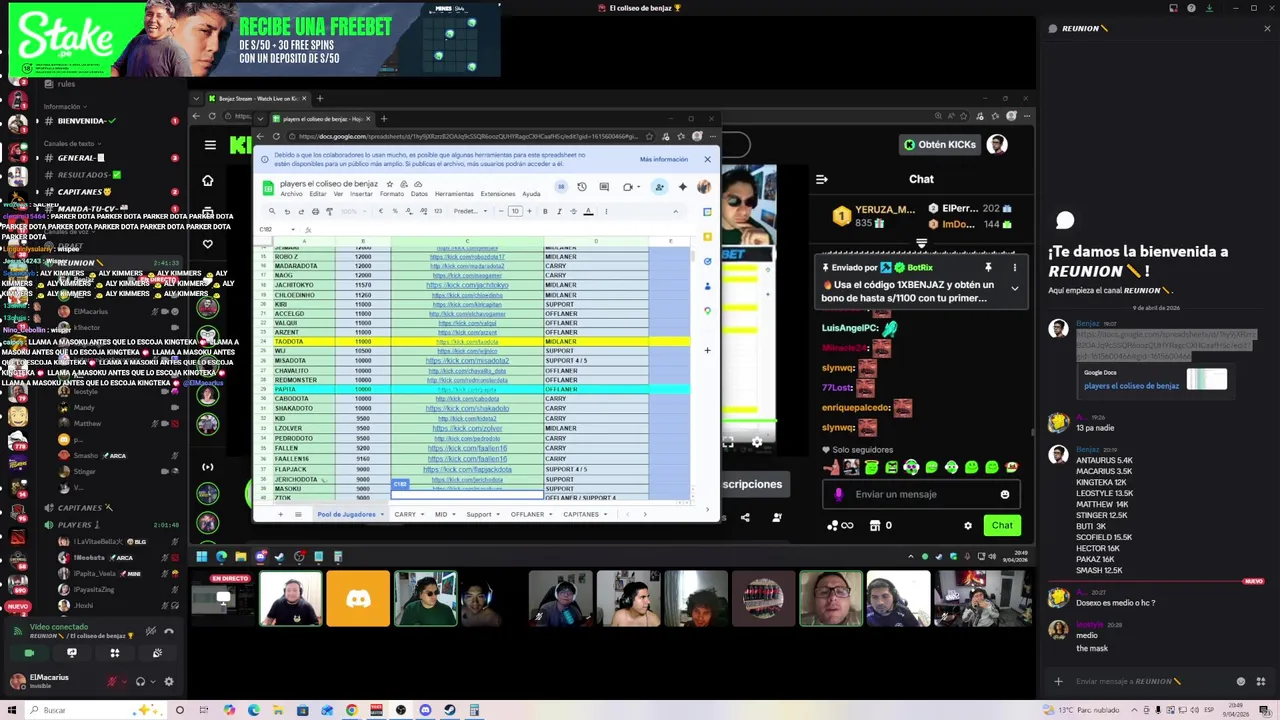Toggle Discord noise suppression icon
1280x720 pixels.
151,631
